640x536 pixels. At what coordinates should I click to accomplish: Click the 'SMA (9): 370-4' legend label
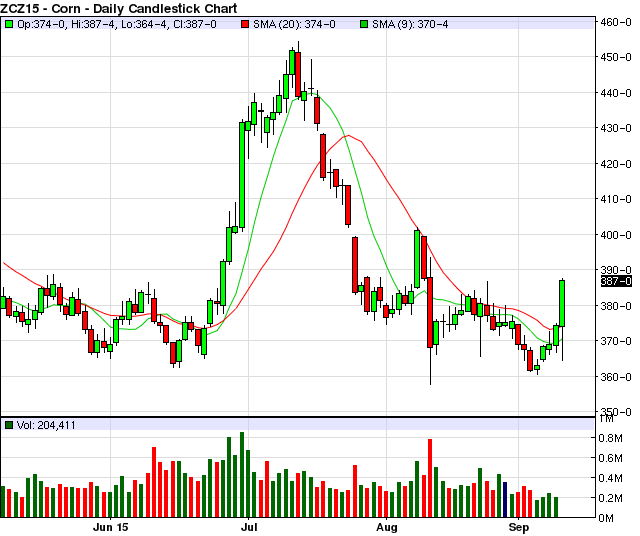(x=410, y=24)
